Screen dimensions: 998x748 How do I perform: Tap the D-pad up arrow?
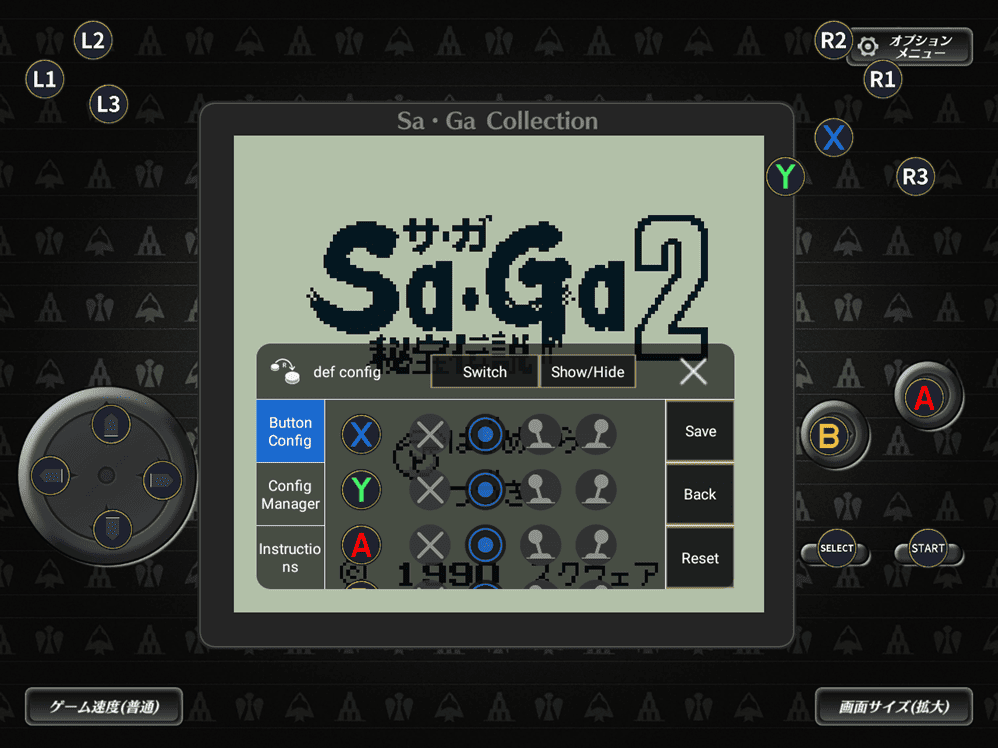coord(111,425)
